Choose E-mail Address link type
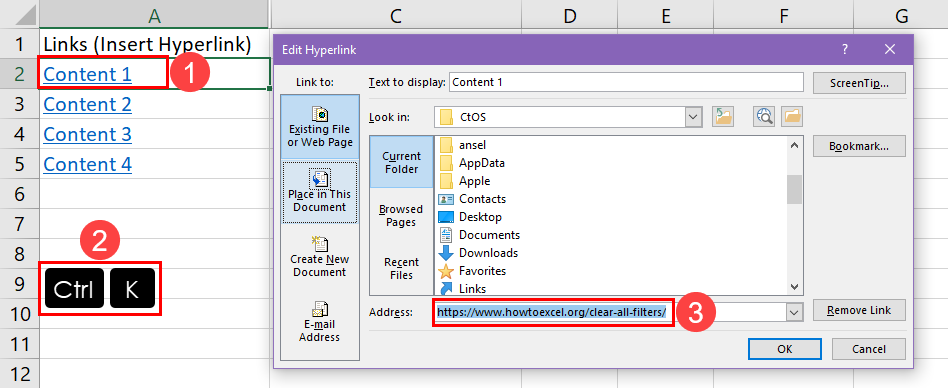This screenshot has height=388, width=948. [320, 322]
